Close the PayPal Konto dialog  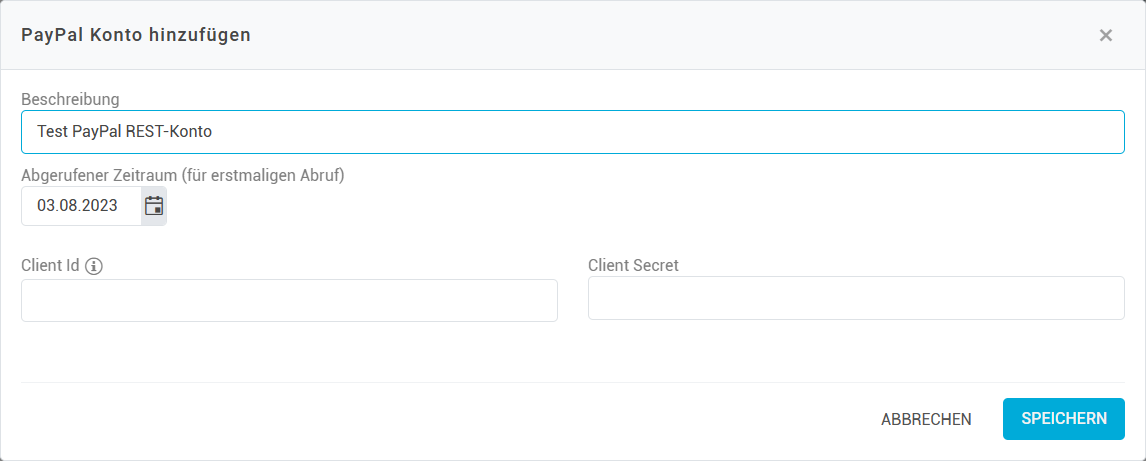point(1105,35)
